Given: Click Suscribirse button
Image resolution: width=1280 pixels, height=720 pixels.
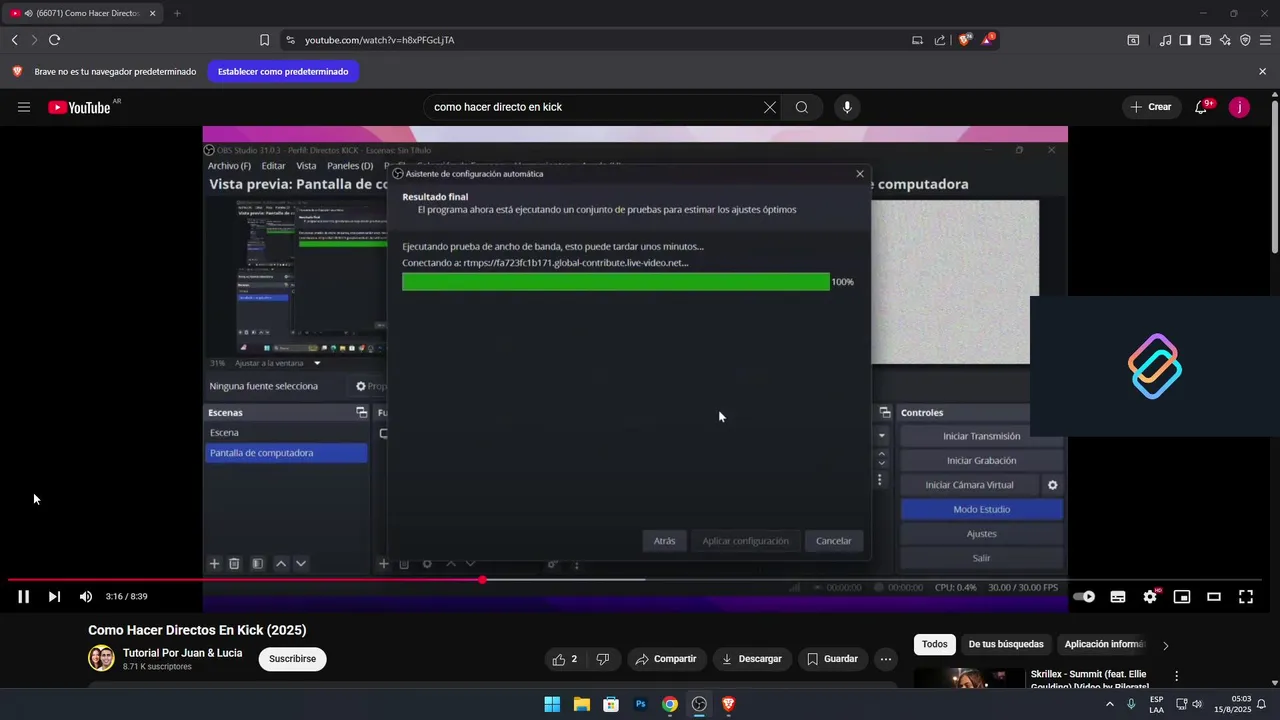Looking at the screenshot, I should pyautogui.click(x=292, y=659).
